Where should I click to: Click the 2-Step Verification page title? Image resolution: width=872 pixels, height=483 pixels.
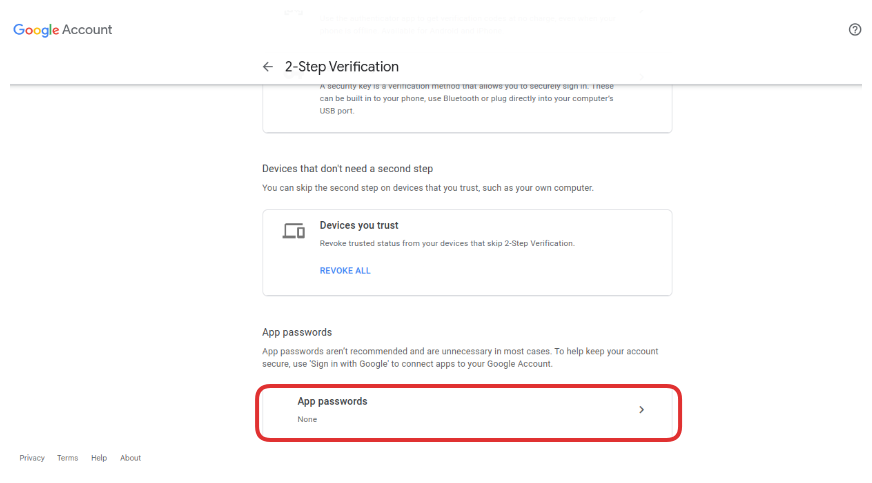(342, 67)
